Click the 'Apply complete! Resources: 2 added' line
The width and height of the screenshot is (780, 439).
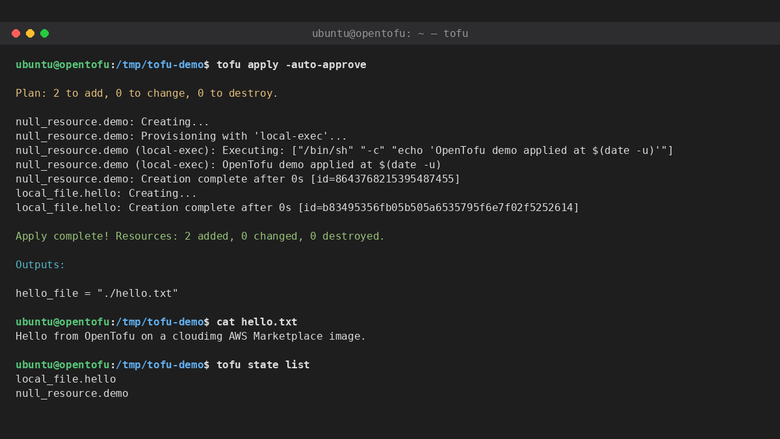click(200, 236)
